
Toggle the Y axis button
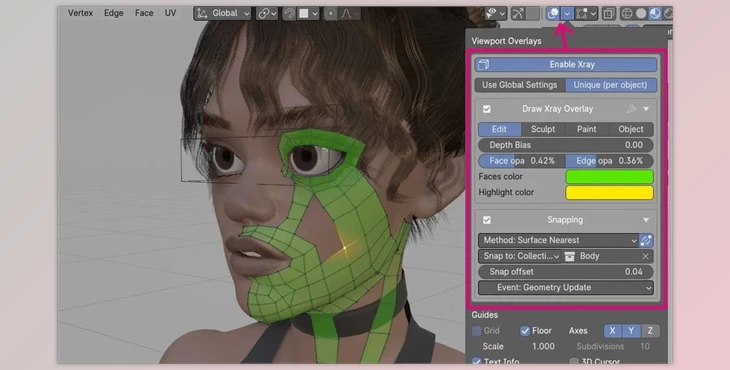point(631,331)
